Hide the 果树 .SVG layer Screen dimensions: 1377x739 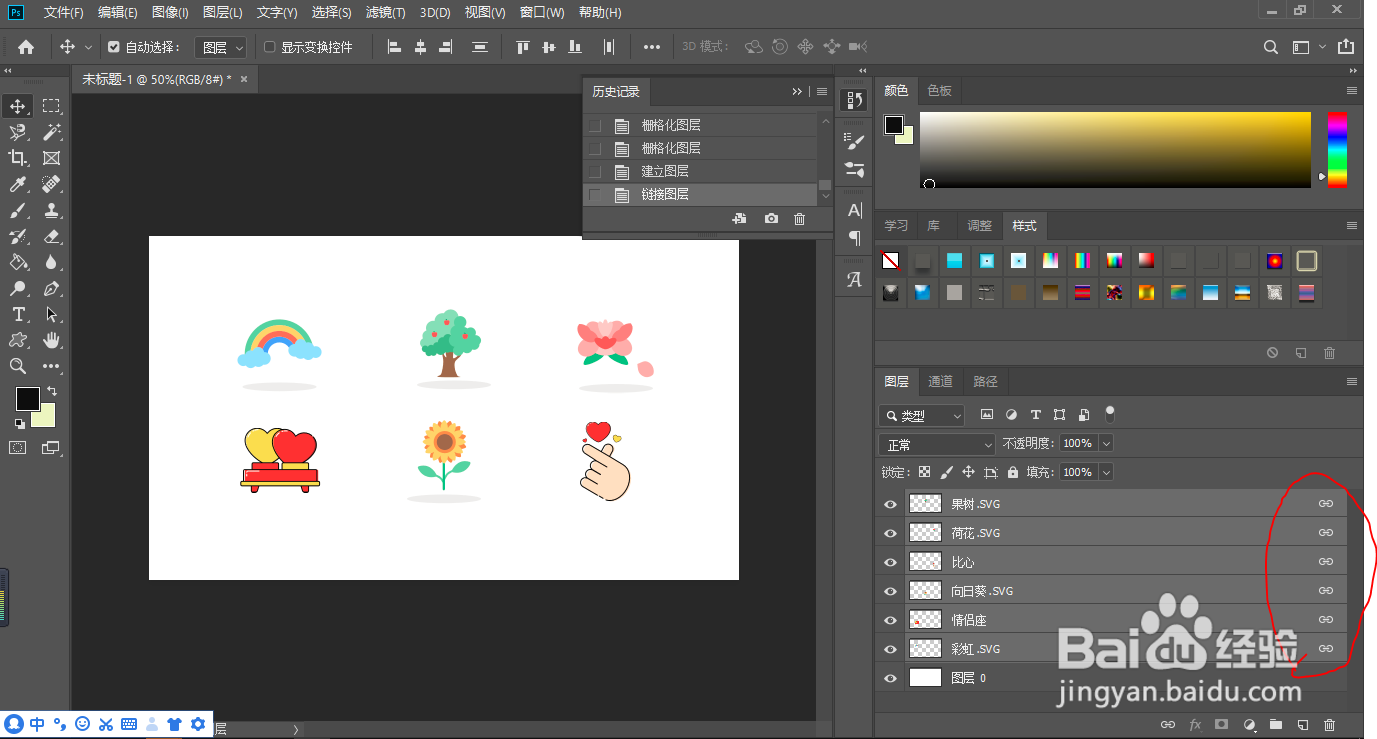(890, 505)
